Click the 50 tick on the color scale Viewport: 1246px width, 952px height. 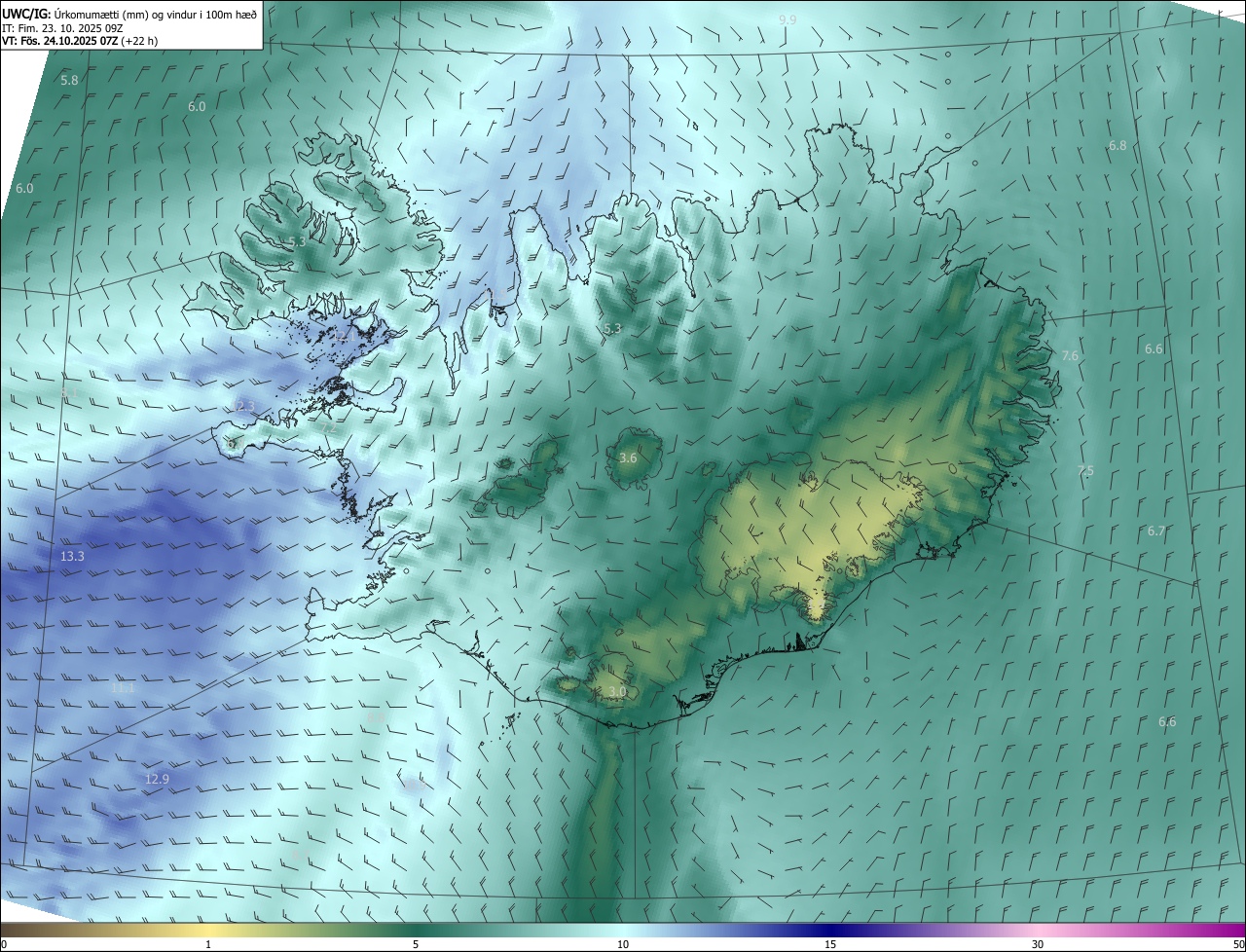click(x=1238, y=944)
